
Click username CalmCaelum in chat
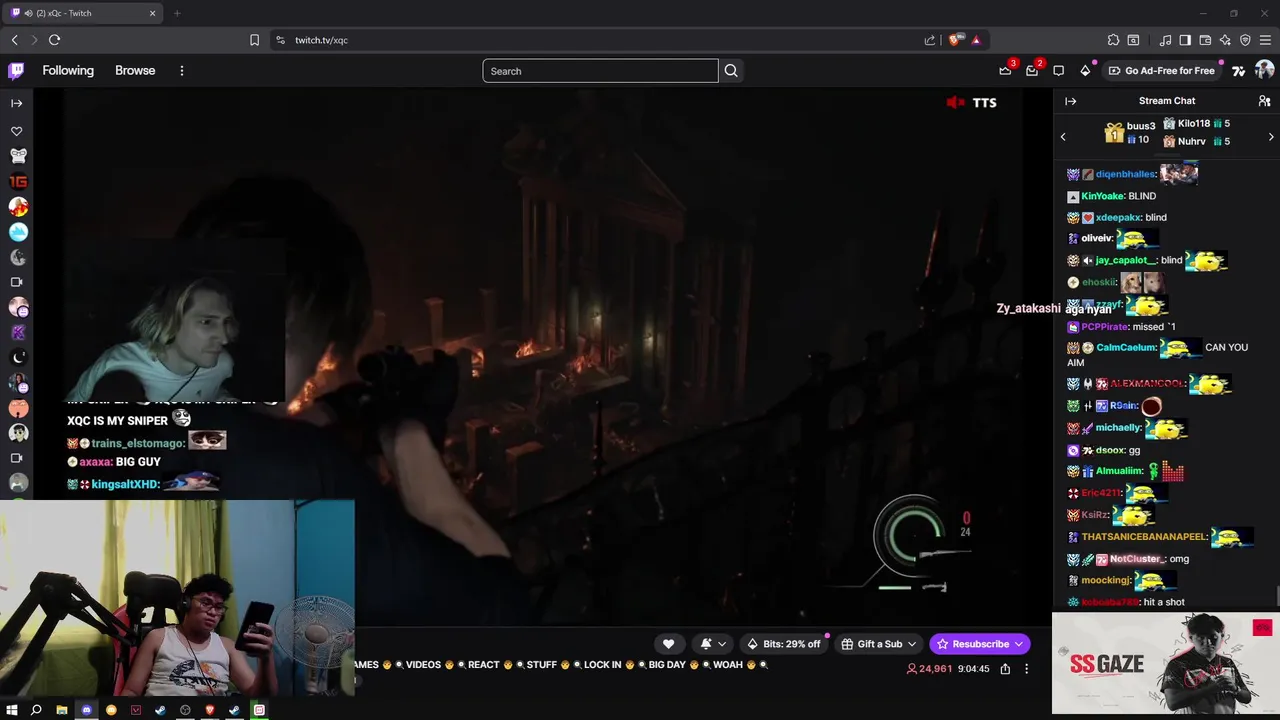tap(1126, 348)
